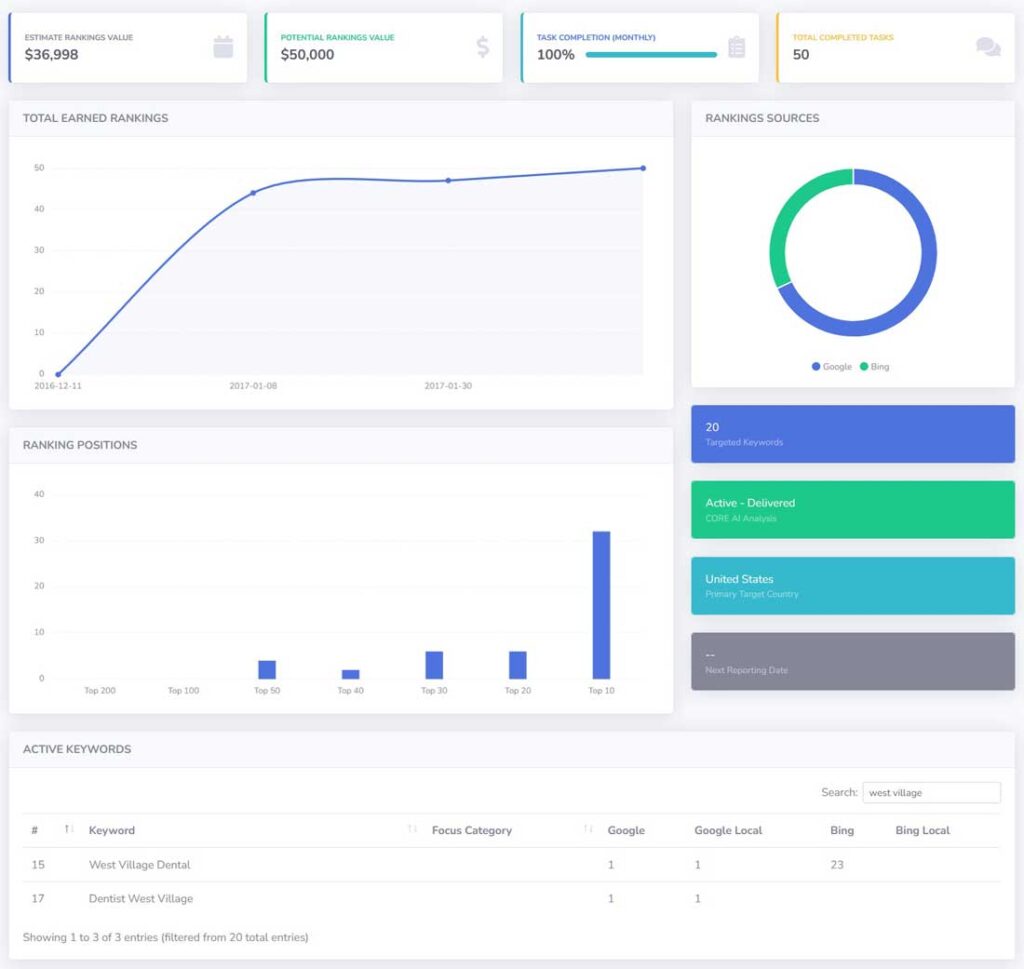
Task: Click the 20 Targeted Keywords tile
Action: click(852, 434)
